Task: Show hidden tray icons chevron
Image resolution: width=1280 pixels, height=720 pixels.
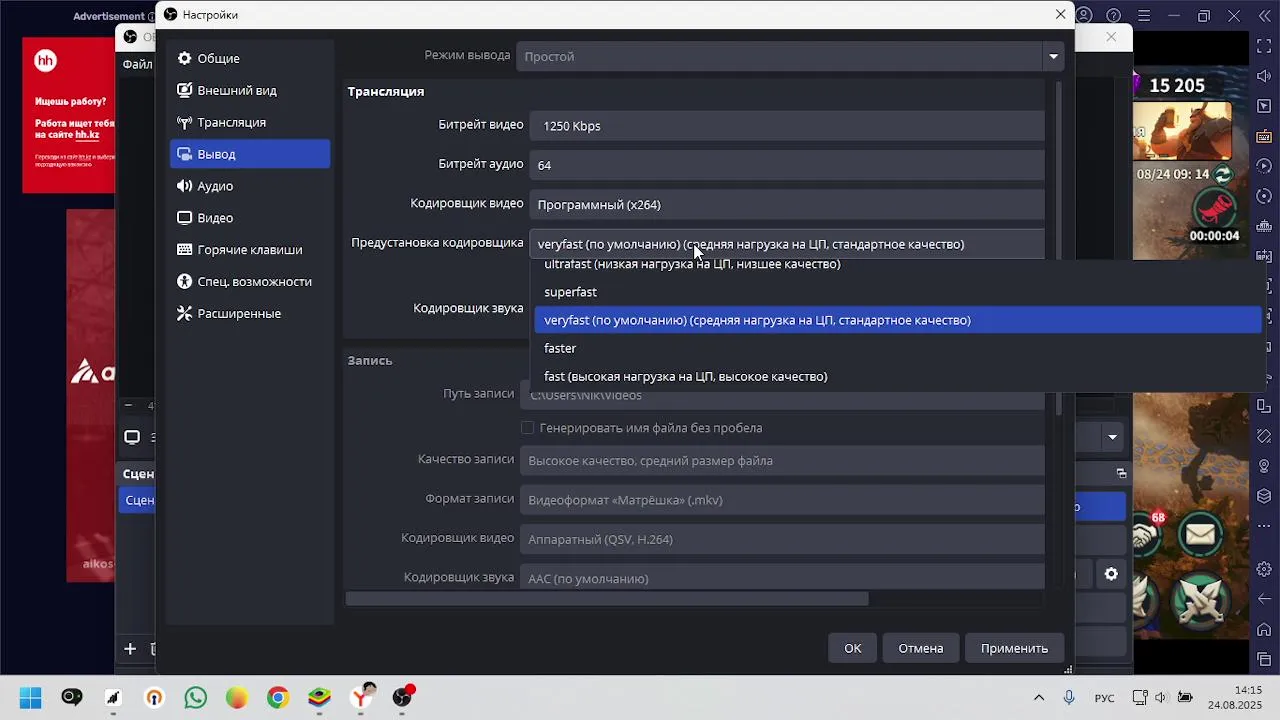Action: pos(1039,698)
